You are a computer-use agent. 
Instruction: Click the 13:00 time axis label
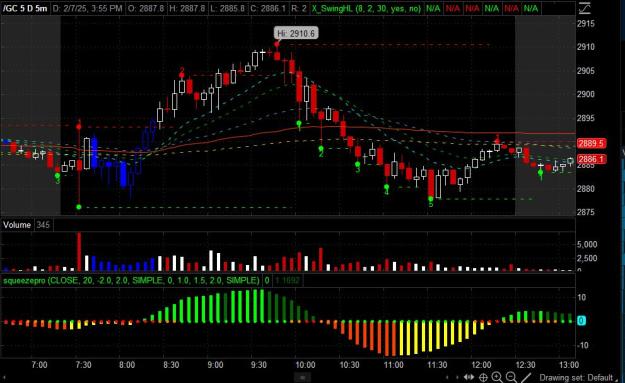point(569,365)
